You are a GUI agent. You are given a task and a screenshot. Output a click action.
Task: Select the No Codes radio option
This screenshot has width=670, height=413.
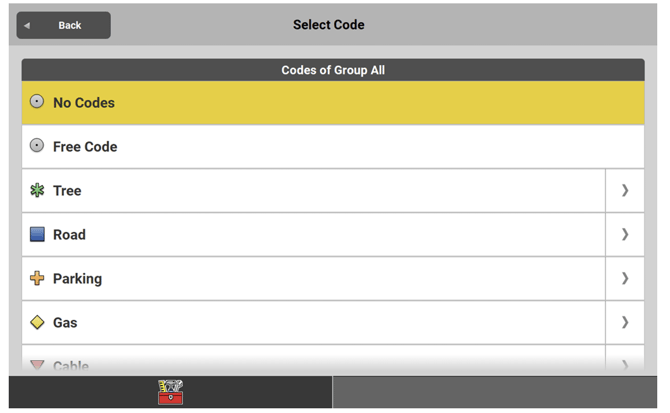coord(37,102)
